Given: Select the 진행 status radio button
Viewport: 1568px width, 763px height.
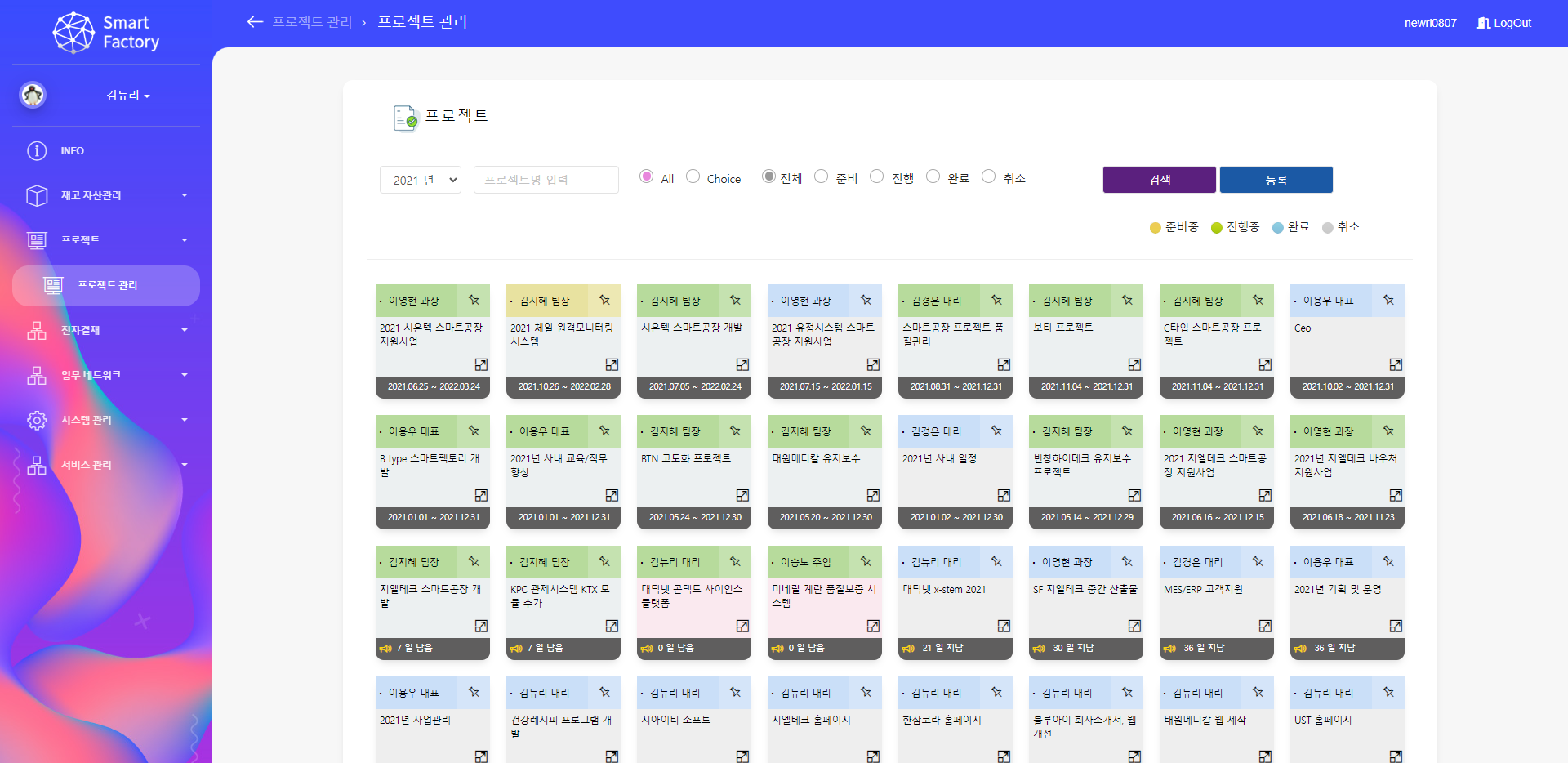Looking at the screenshot, I should (x=877, y=176).
